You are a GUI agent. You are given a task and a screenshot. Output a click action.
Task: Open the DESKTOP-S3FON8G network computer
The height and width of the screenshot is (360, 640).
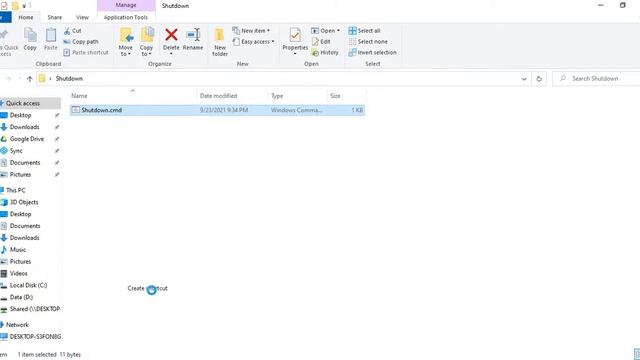tap(30, 337)
